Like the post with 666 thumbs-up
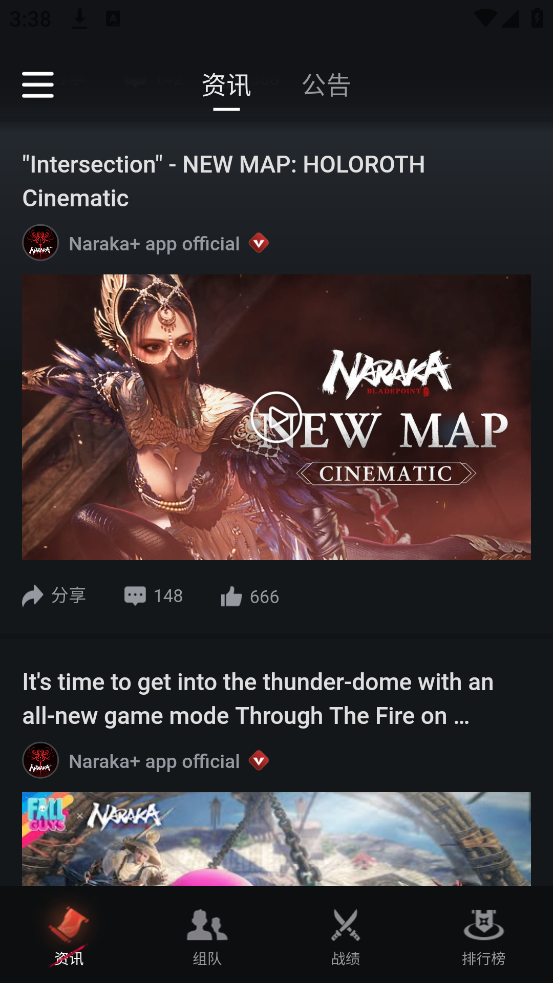The width and height of the screenshot is (553, 983). [x=250, y=597]
